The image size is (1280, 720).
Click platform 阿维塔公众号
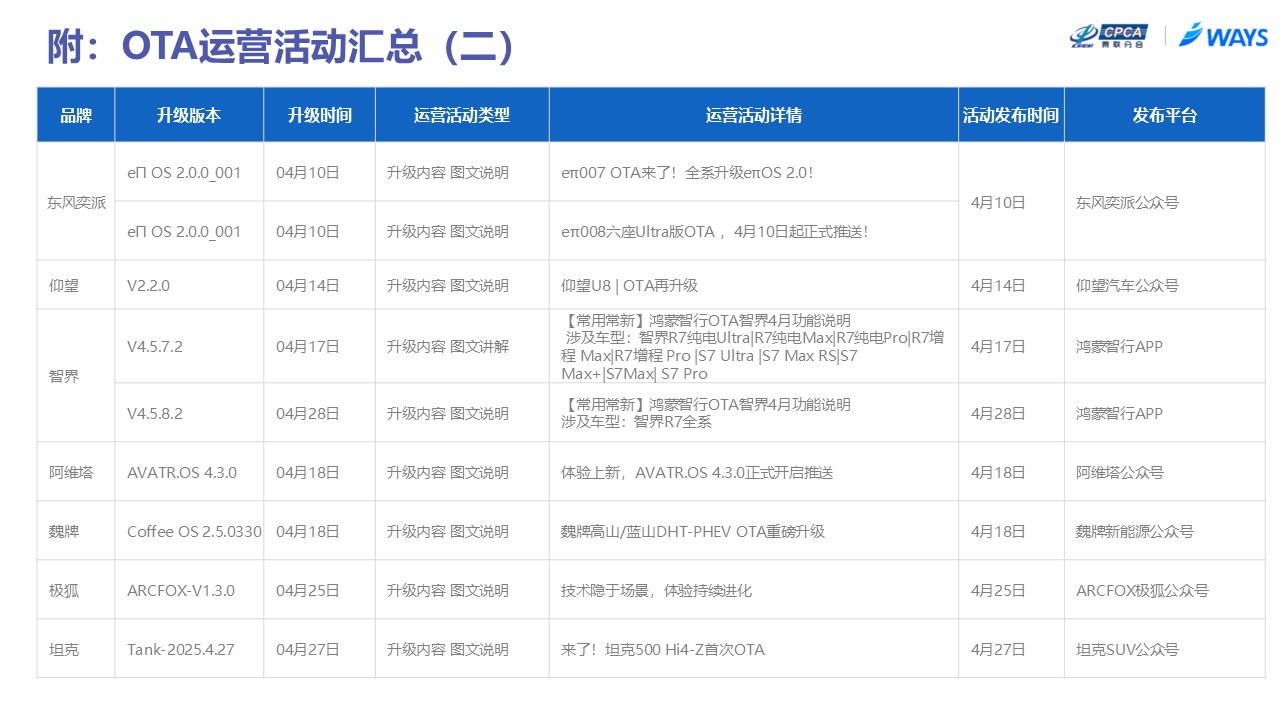pyautogui.click(x=1120, y=472)
